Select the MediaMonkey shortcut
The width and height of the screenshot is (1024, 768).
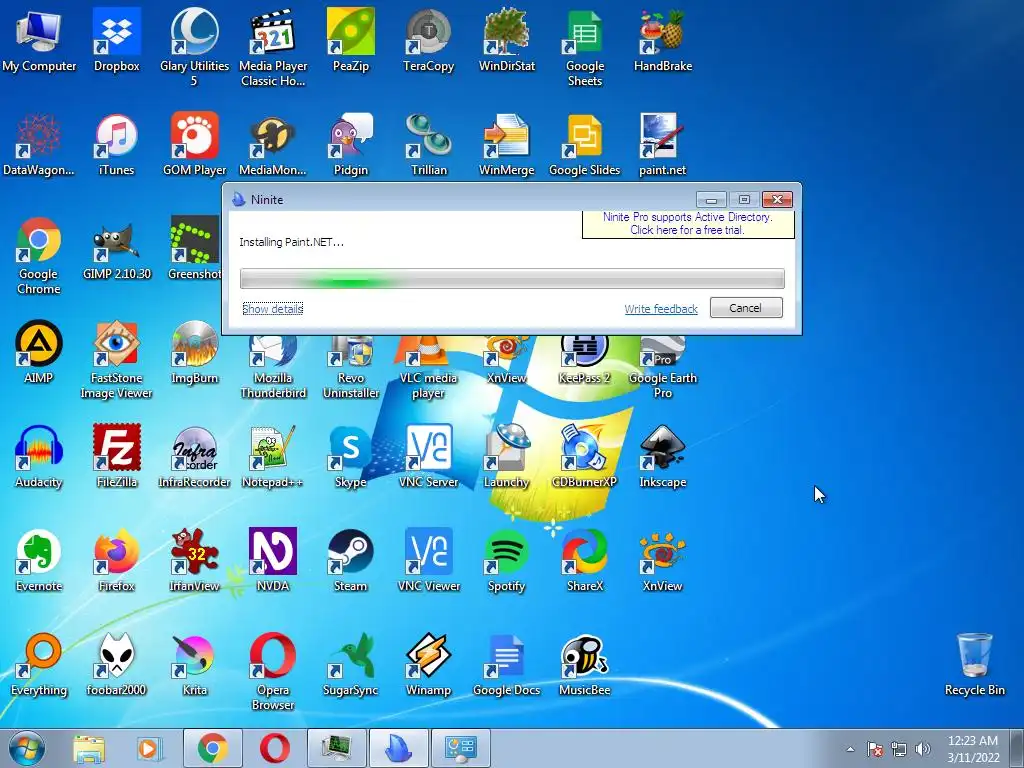272,144
